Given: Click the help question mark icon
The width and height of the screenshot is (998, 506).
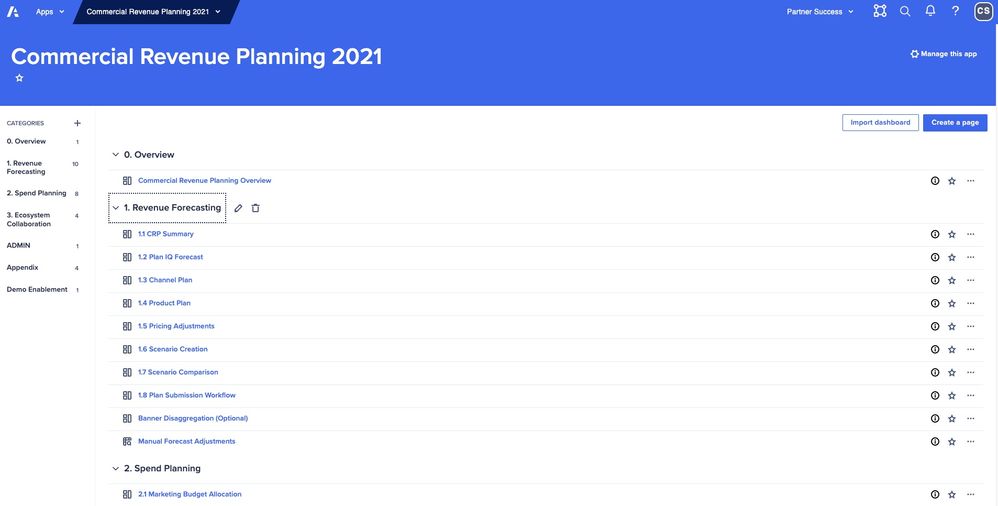Looking at the screenshot, I should (955, 11).
